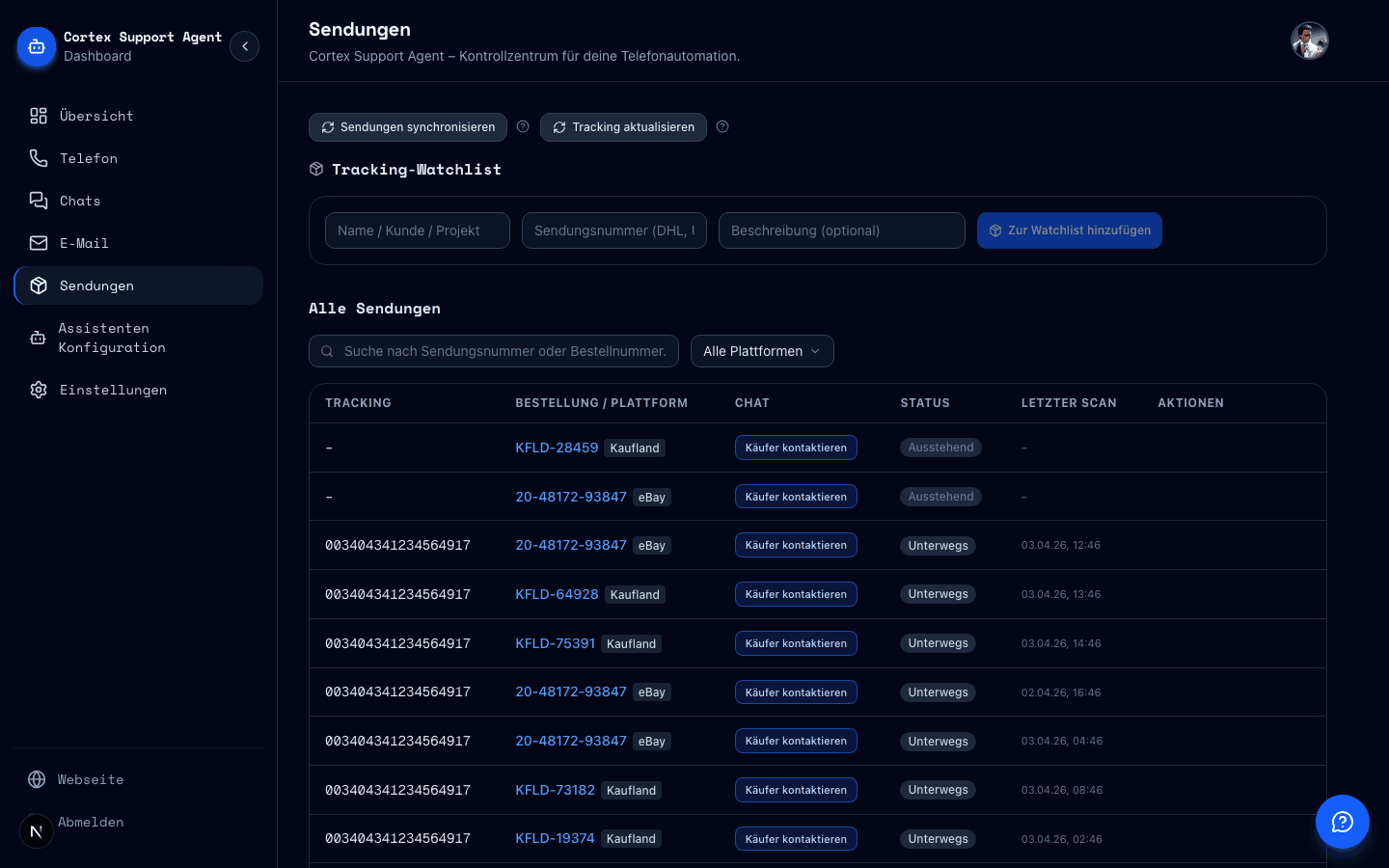Viewport: 1389px width, 868px height.
Task: Click Käufer kontaktieren for KFLD-64928
Action: point(796,594)
